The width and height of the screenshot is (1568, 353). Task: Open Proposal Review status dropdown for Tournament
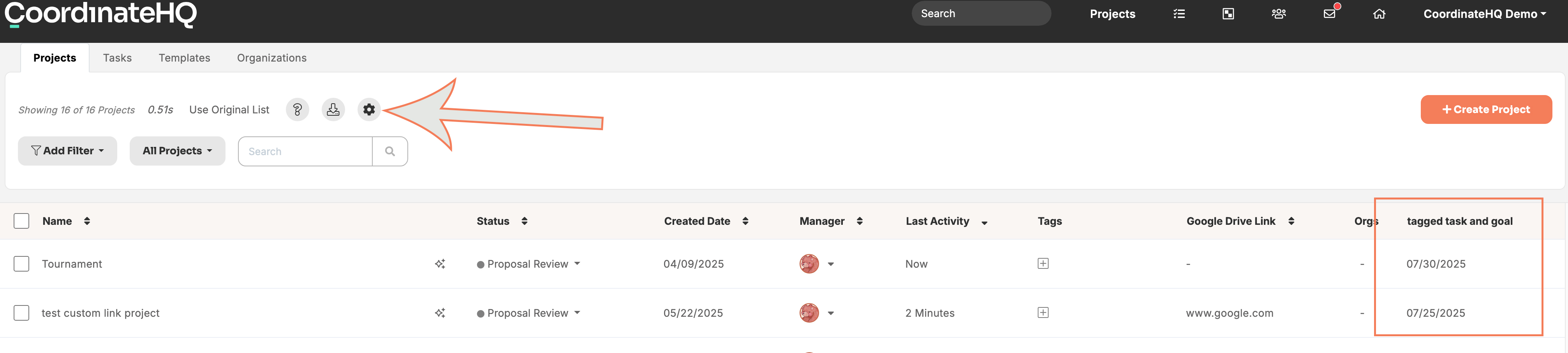529,263
